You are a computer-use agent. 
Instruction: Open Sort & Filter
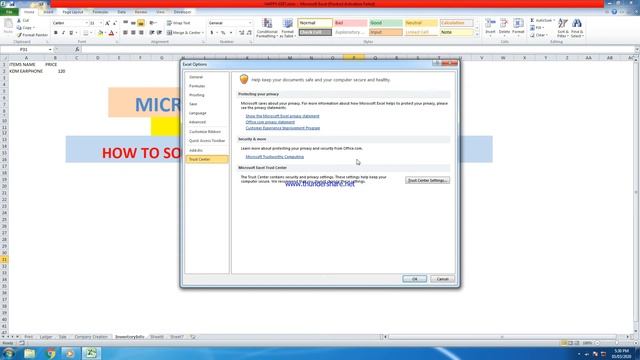click(562, 28)
